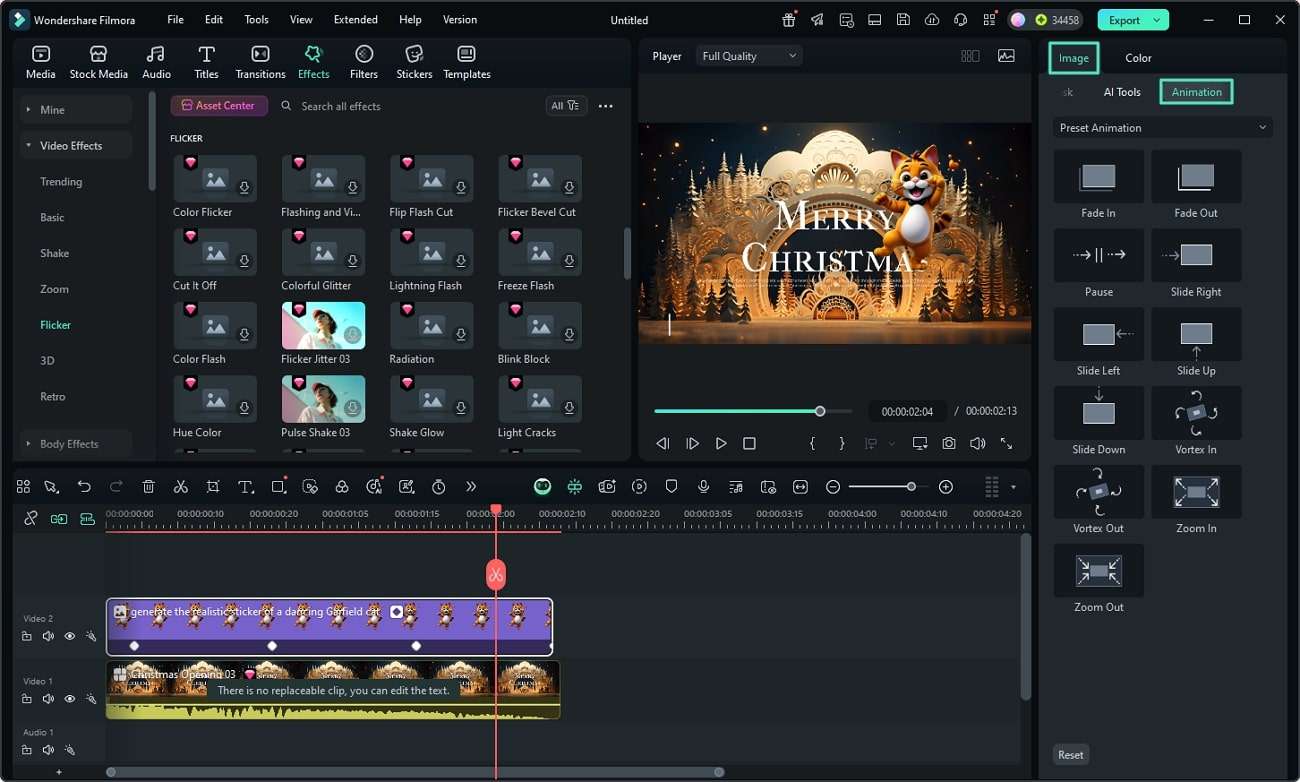1300x782 pixels.
Task: Open the Preset Animation dropdown
Action: [1162, 128]
